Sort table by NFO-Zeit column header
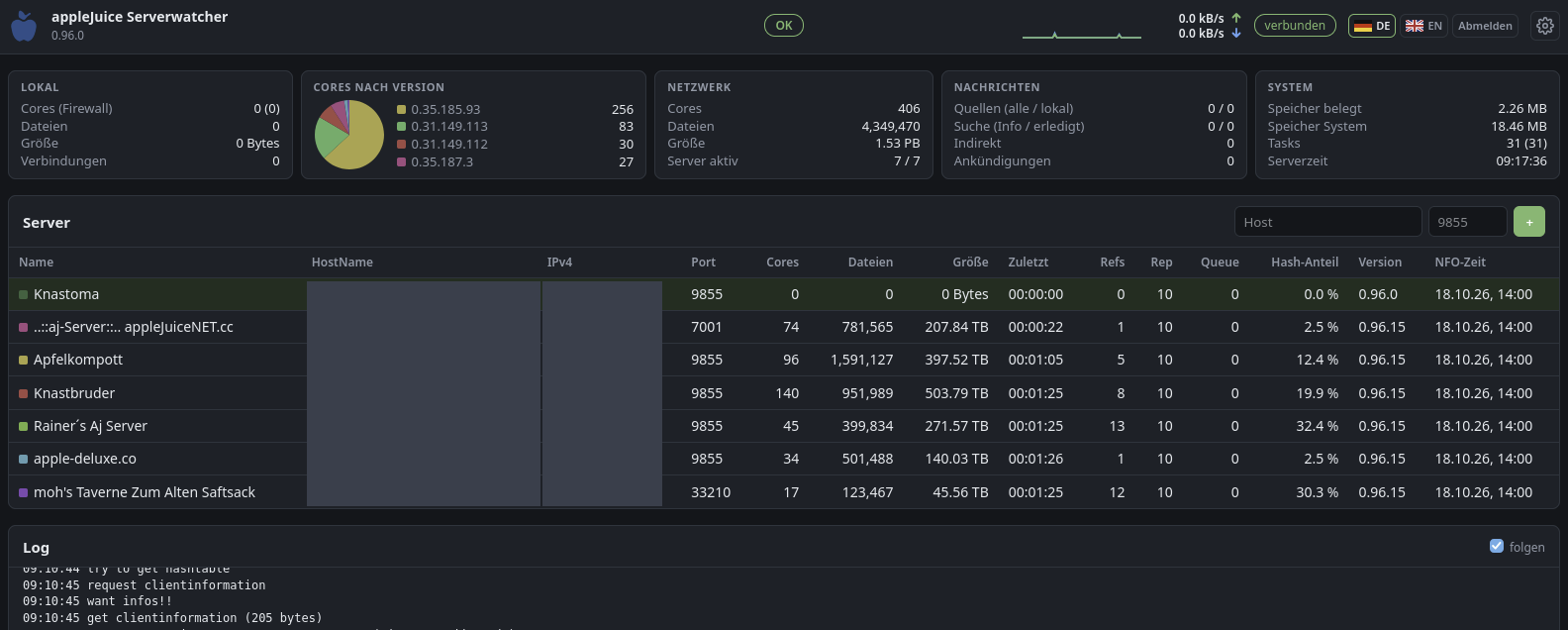This screenshot has width=1568, height=630. [x=1460, y=262]
